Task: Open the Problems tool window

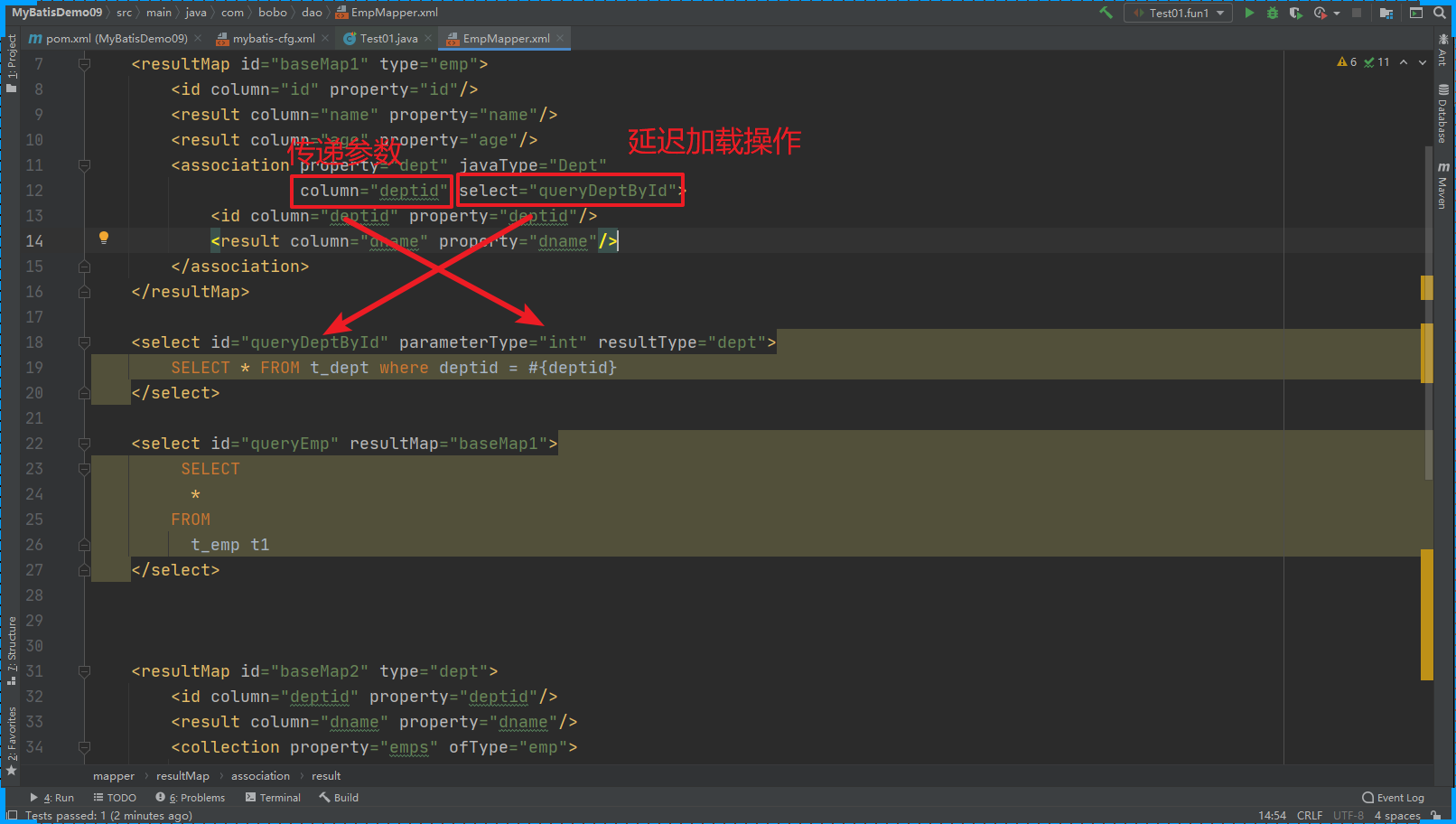Action: [x=190, y=798]
